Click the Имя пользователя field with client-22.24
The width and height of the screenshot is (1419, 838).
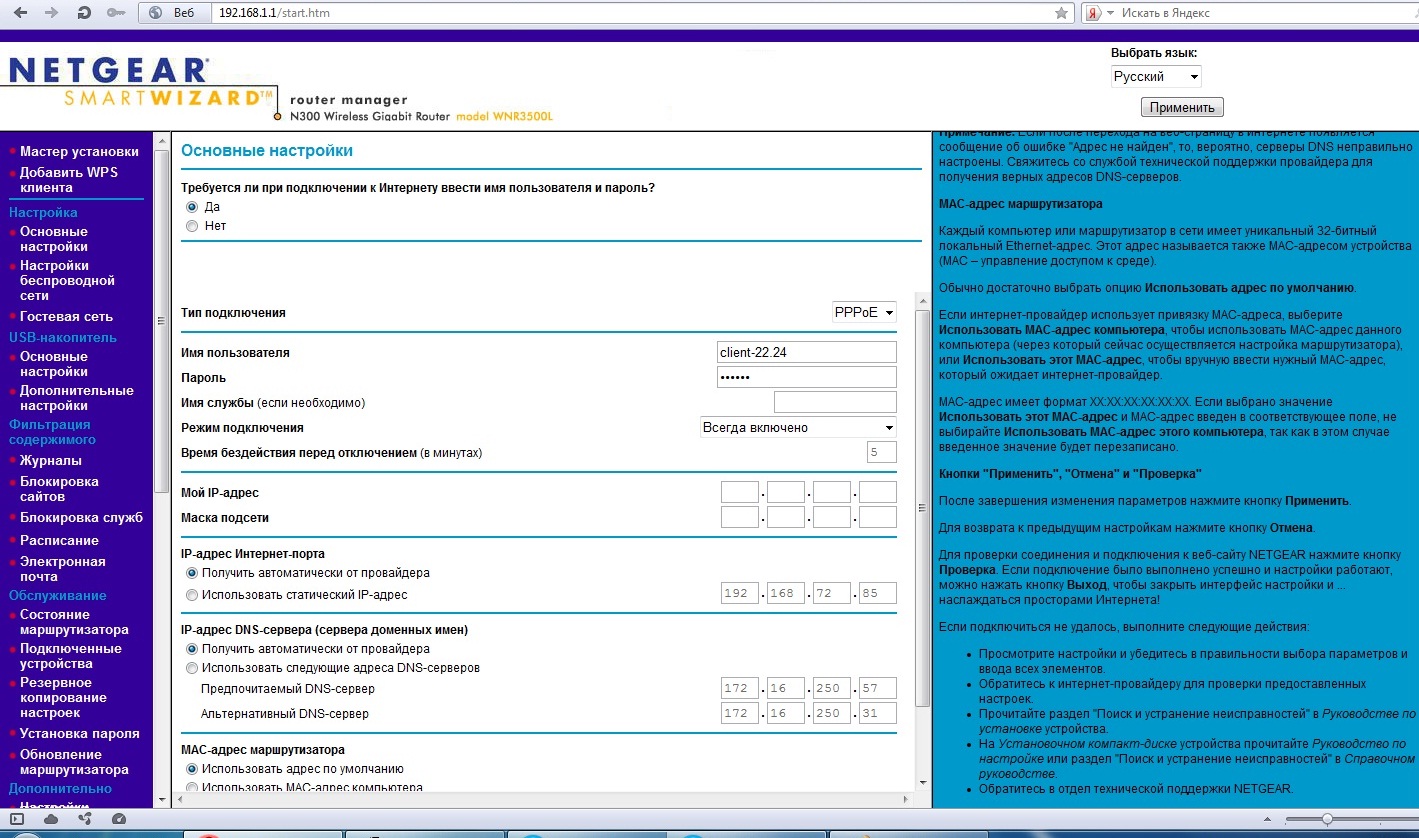(x=807, y=352)
